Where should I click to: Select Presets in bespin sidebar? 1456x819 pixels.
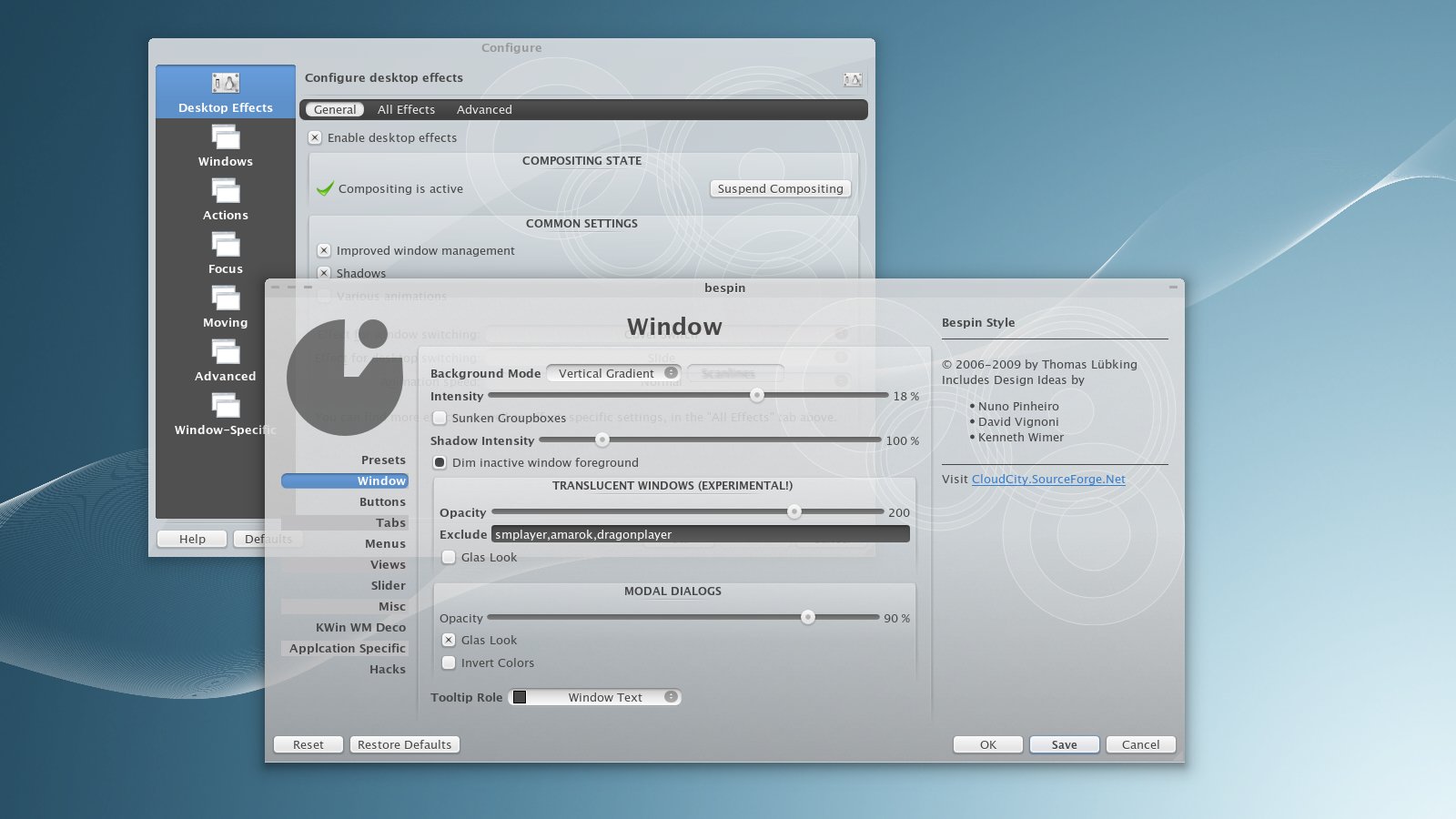tap(345, 460)
